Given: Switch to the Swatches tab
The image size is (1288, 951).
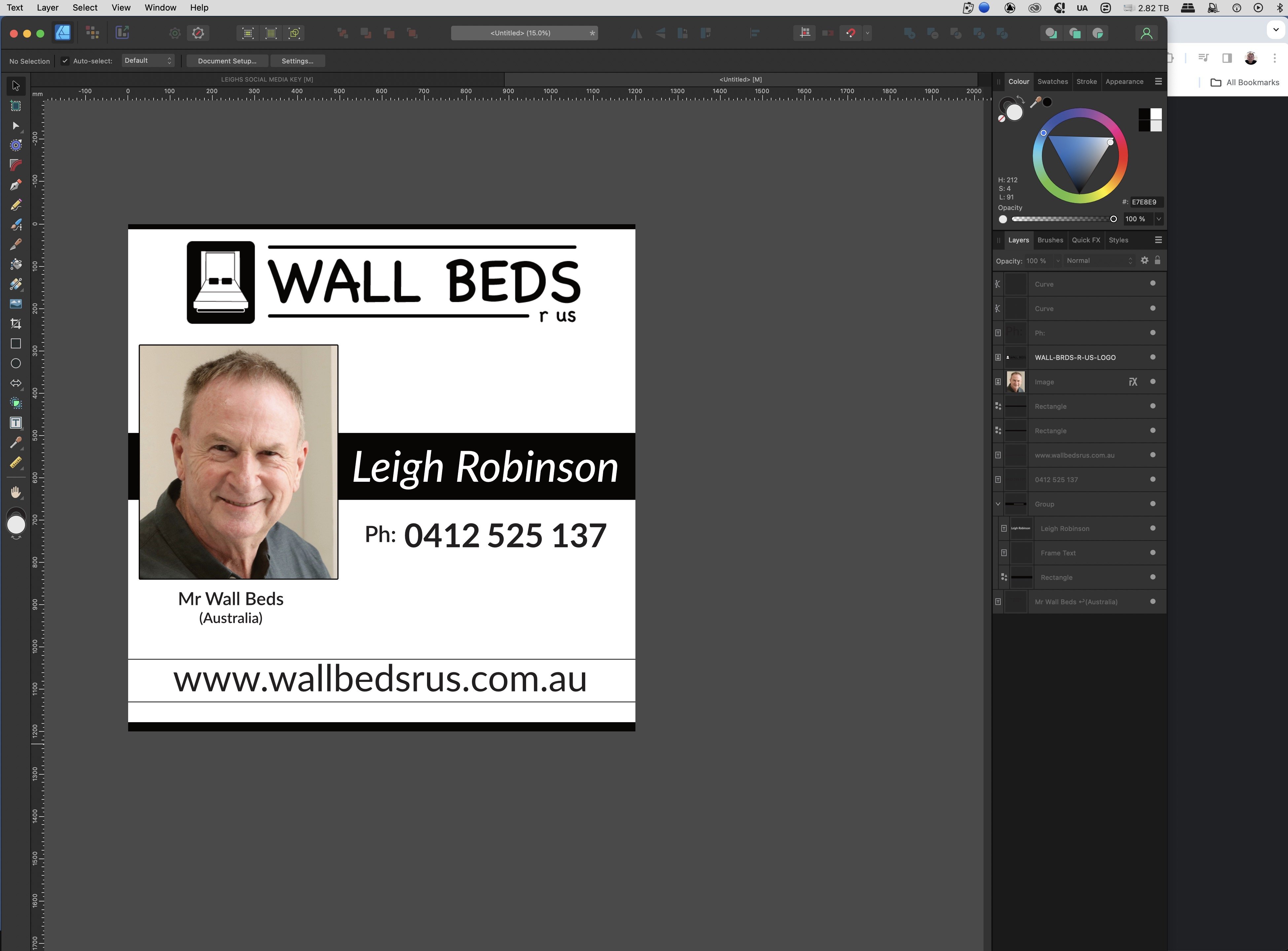Looking at the screenshot, I should coord(1053,82).
